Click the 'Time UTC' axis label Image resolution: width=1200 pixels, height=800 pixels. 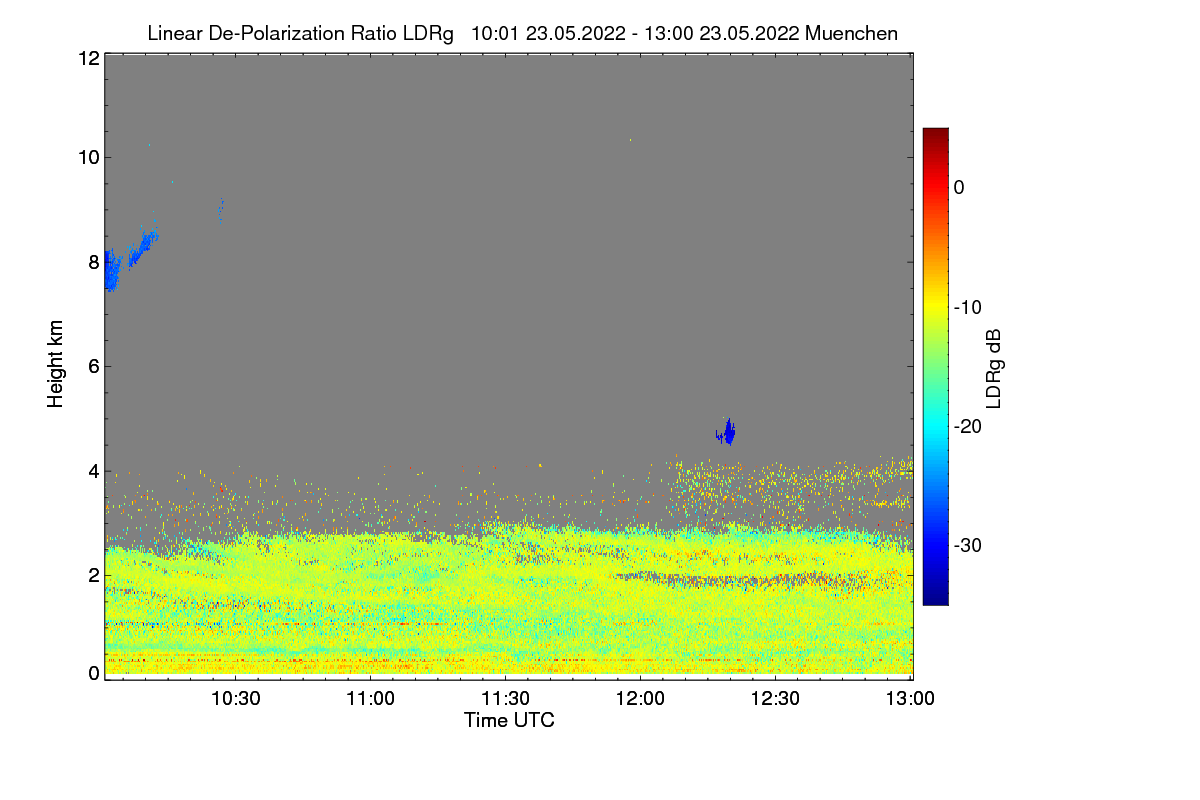tap(509, 719)
